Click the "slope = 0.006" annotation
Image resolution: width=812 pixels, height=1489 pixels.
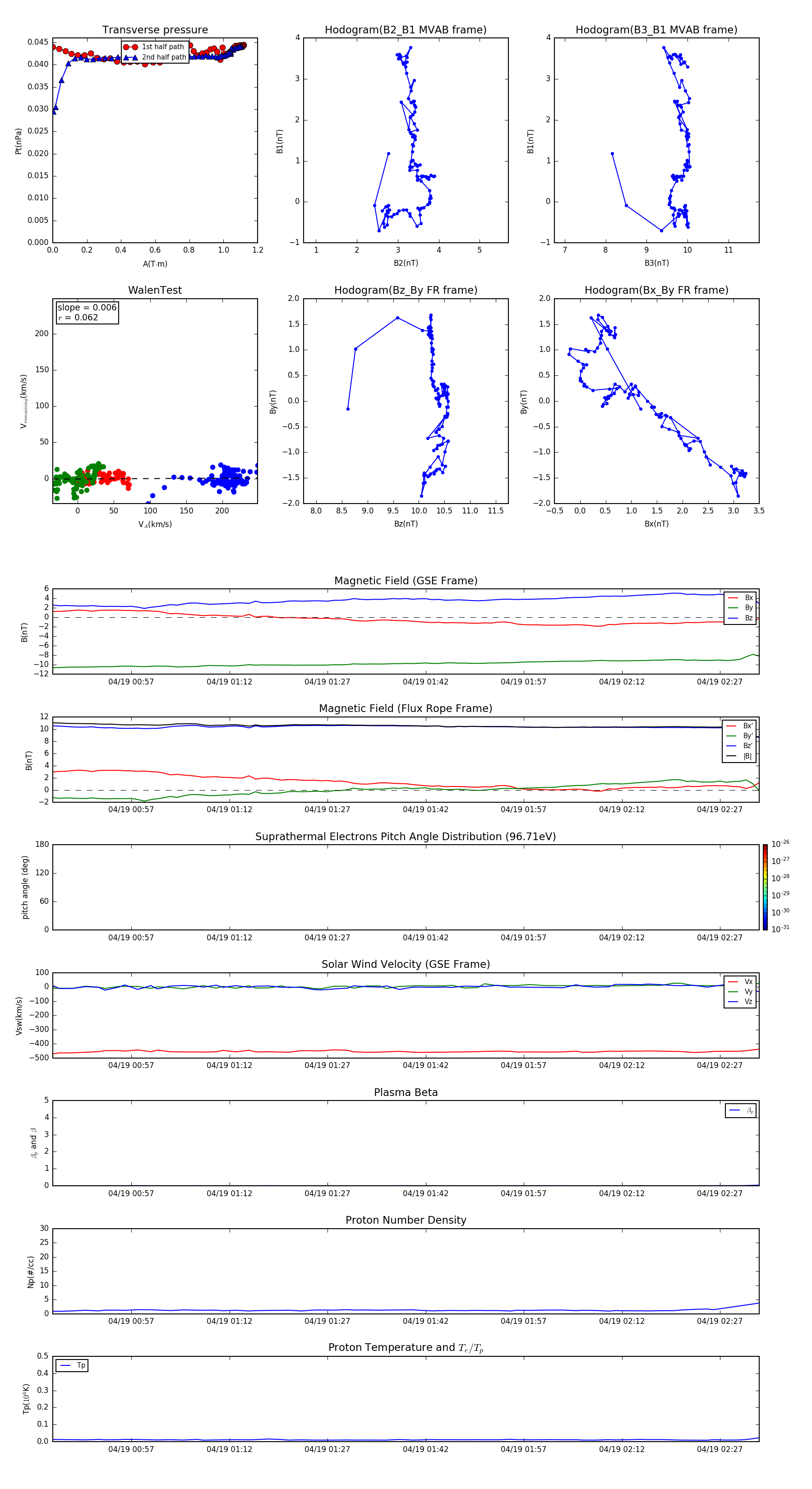tap(87, 308)
